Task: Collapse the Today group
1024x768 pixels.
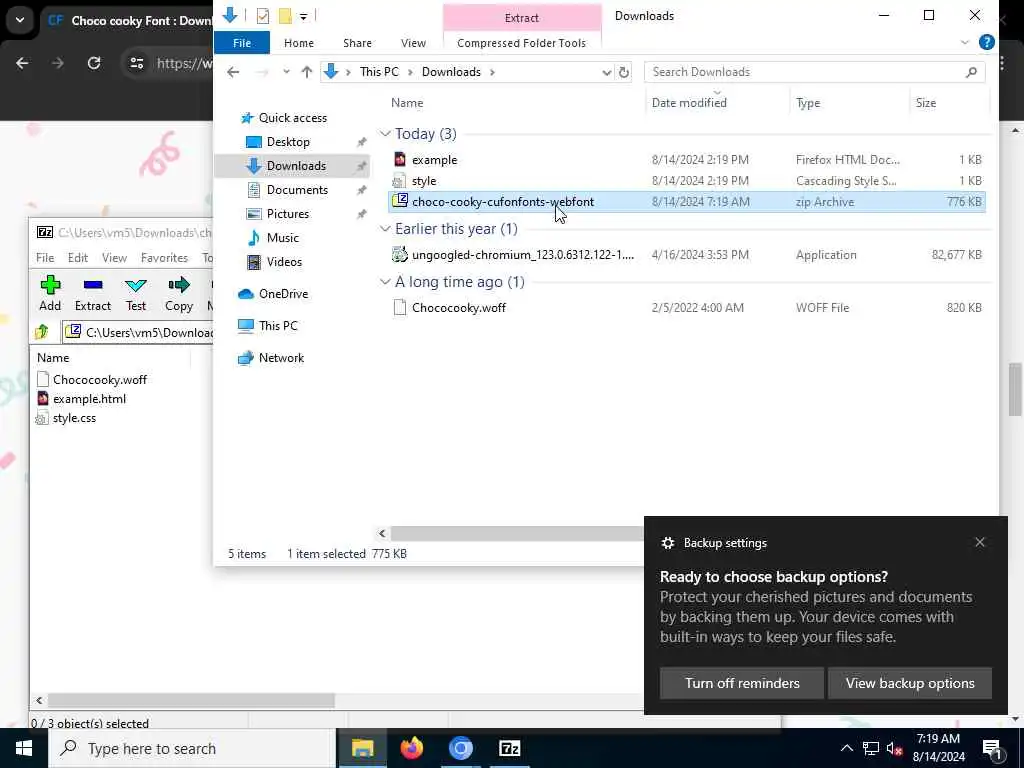Action: pos(385,134)
